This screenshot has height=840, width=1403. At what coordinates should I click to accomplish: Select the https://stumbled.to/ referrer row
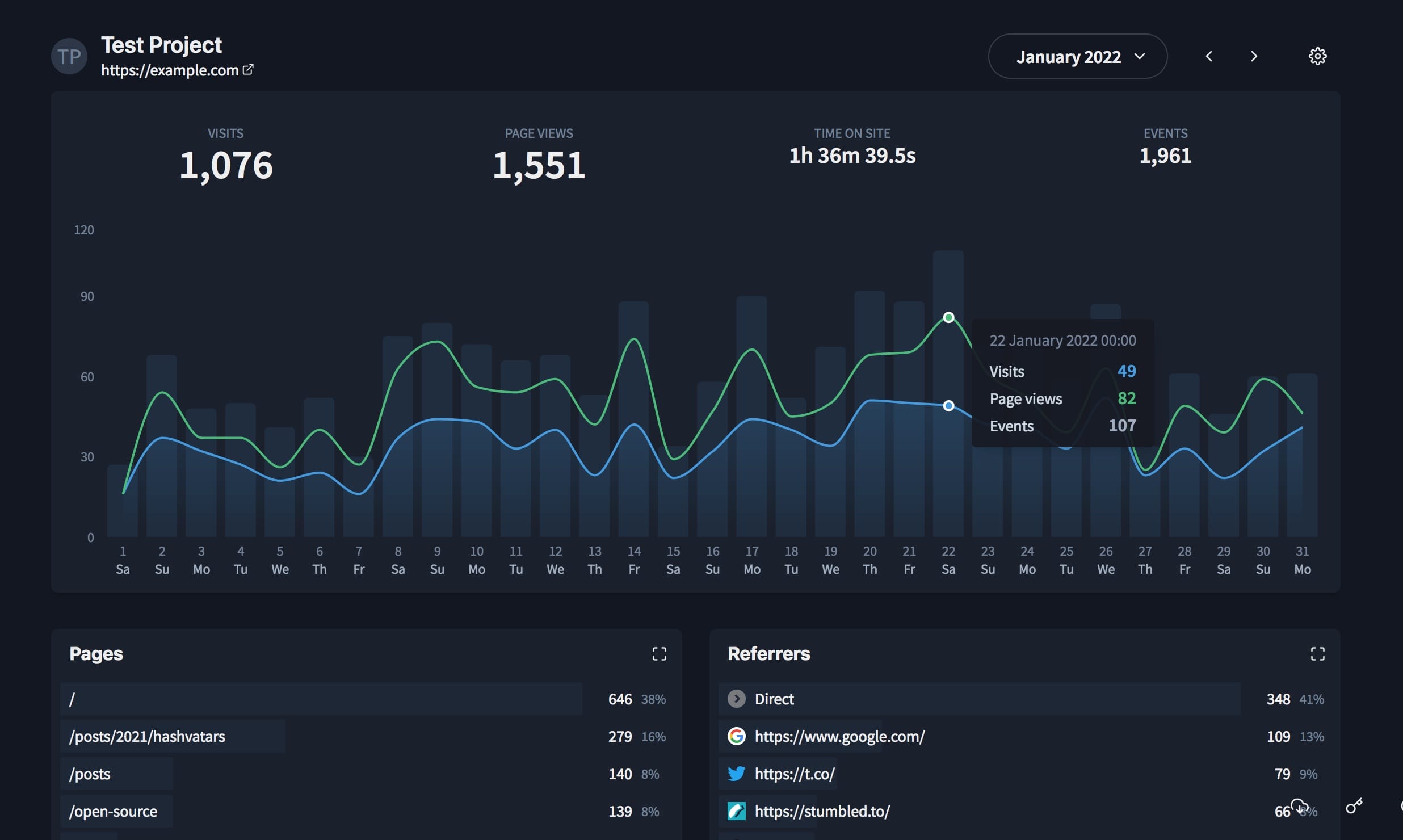pos(822,811)
